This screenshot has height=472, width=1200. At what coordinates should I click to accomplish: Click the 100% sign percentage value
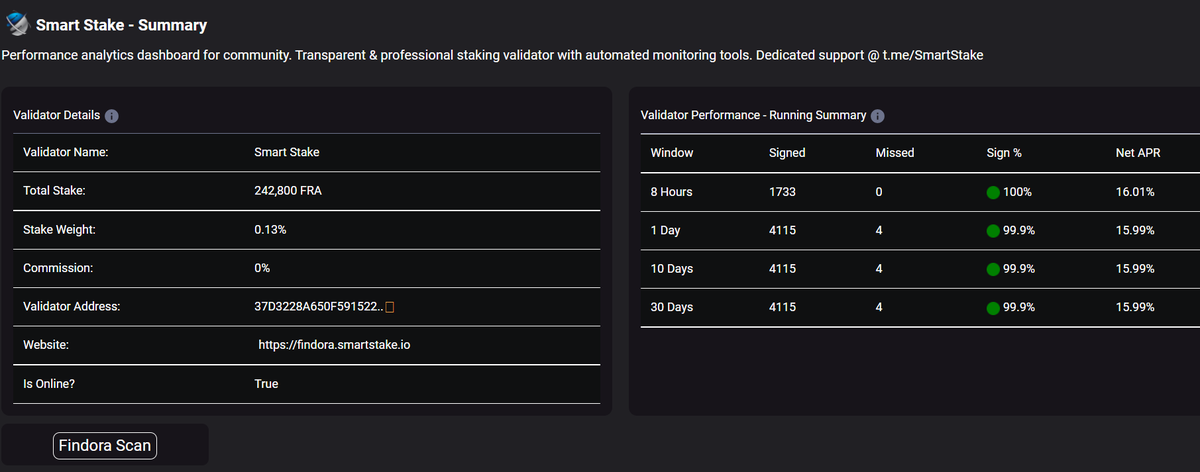[x=1017, y=192]
